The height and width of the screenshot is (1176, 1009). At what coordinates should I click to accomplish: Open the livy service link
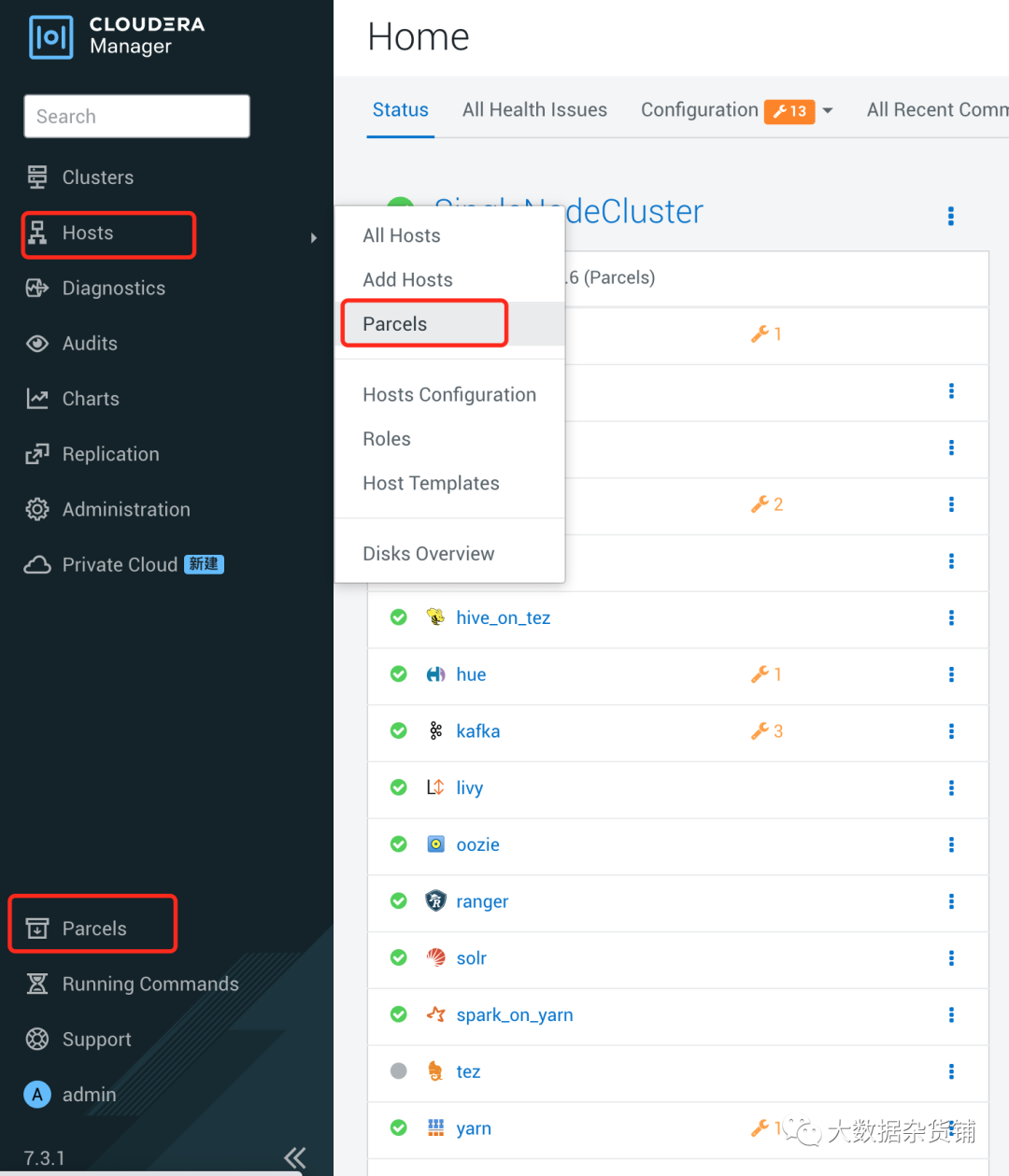point(470,787)
